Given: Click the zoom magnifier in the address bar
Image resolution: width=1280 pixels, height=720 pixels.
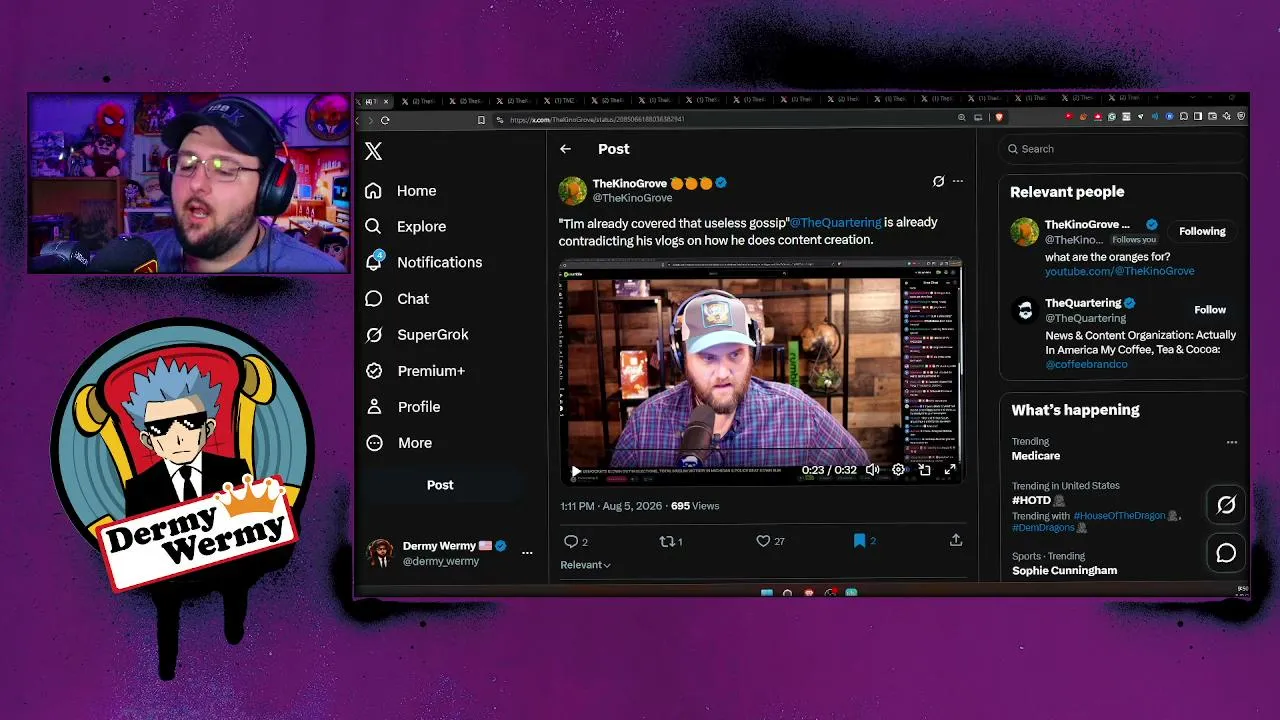Looking at the screenshot, I should (x=962, y=118).
